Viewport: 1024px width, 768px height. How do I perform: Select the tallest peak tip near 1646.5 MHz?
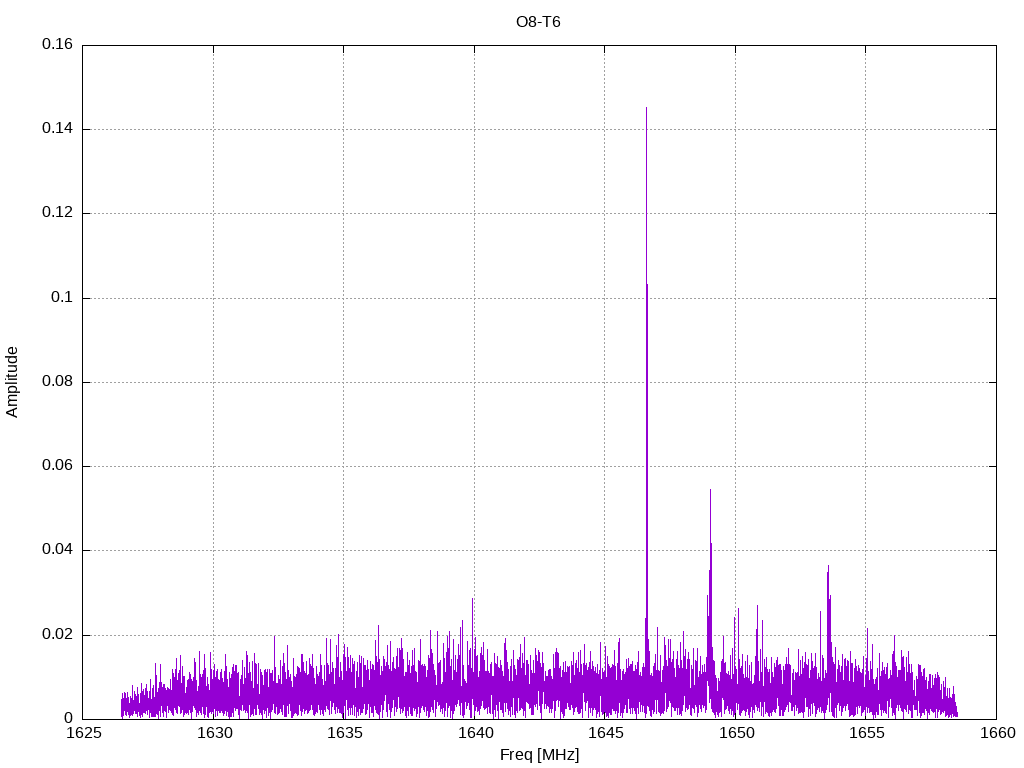click(x=646, y=108)
